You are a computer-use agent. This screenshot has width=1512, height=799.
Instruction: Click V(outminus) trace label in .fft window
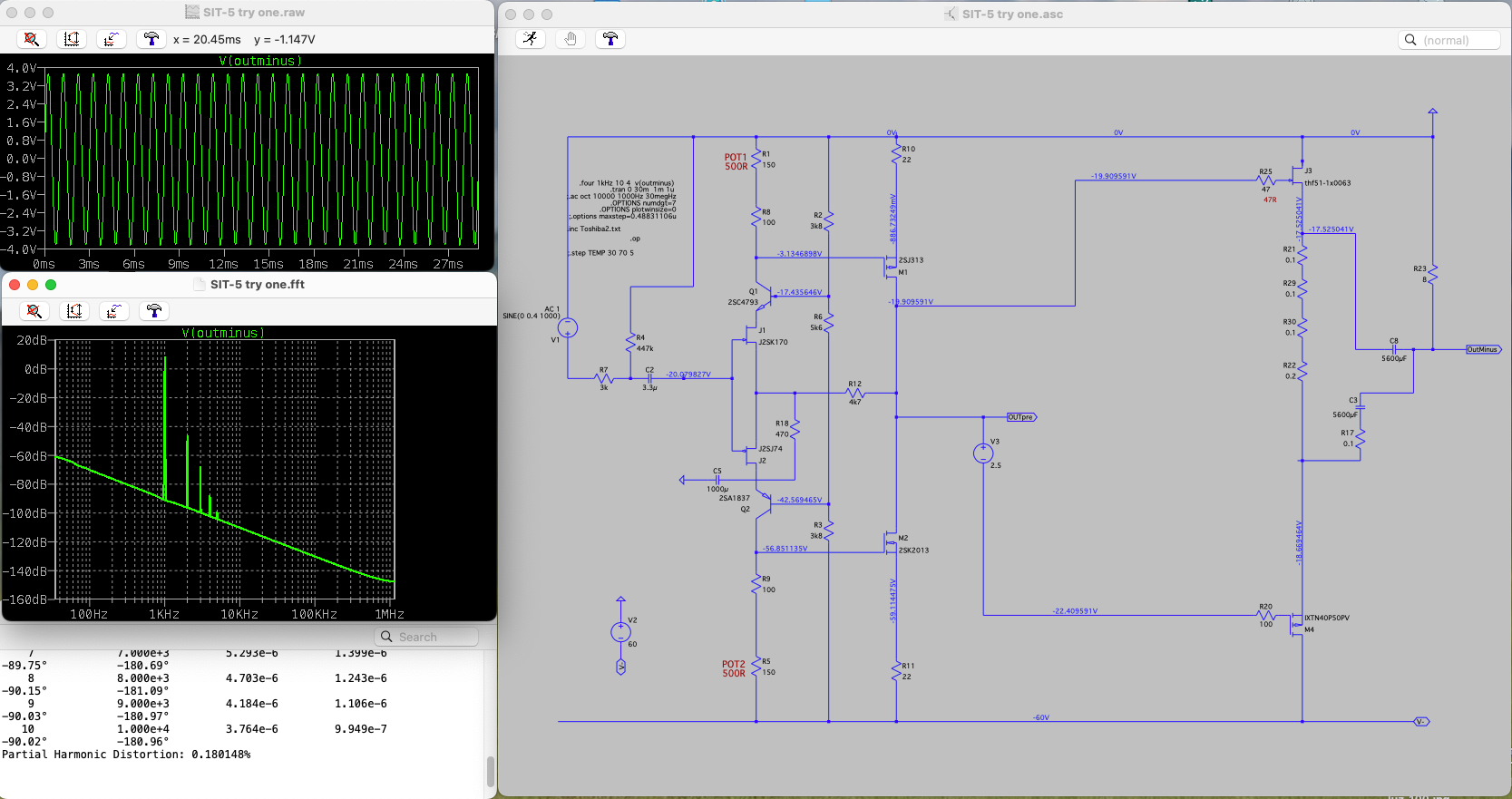click(223, 333)
